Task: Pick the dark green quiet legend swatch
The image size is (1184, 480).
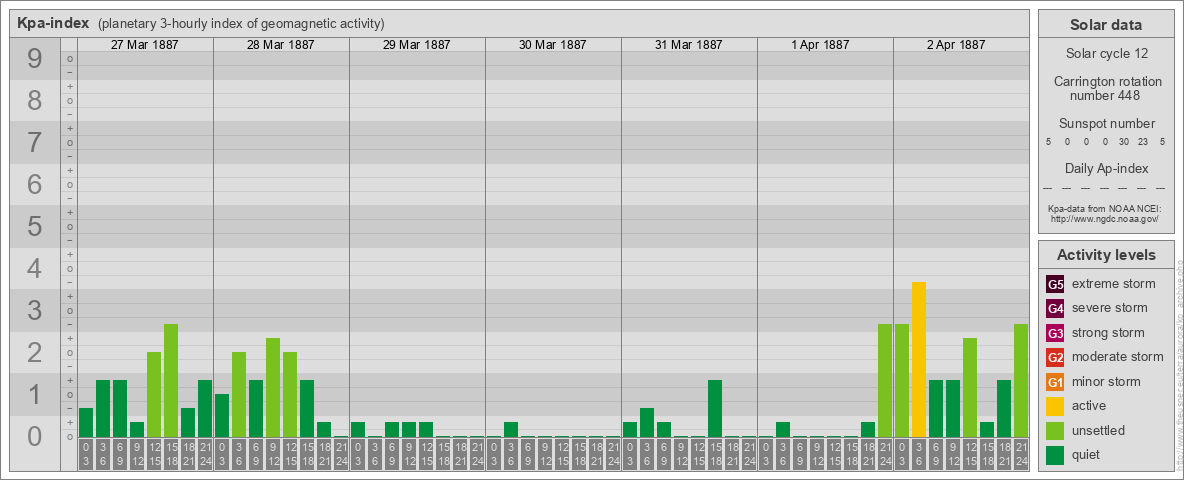Action: tap(1055, 454)
